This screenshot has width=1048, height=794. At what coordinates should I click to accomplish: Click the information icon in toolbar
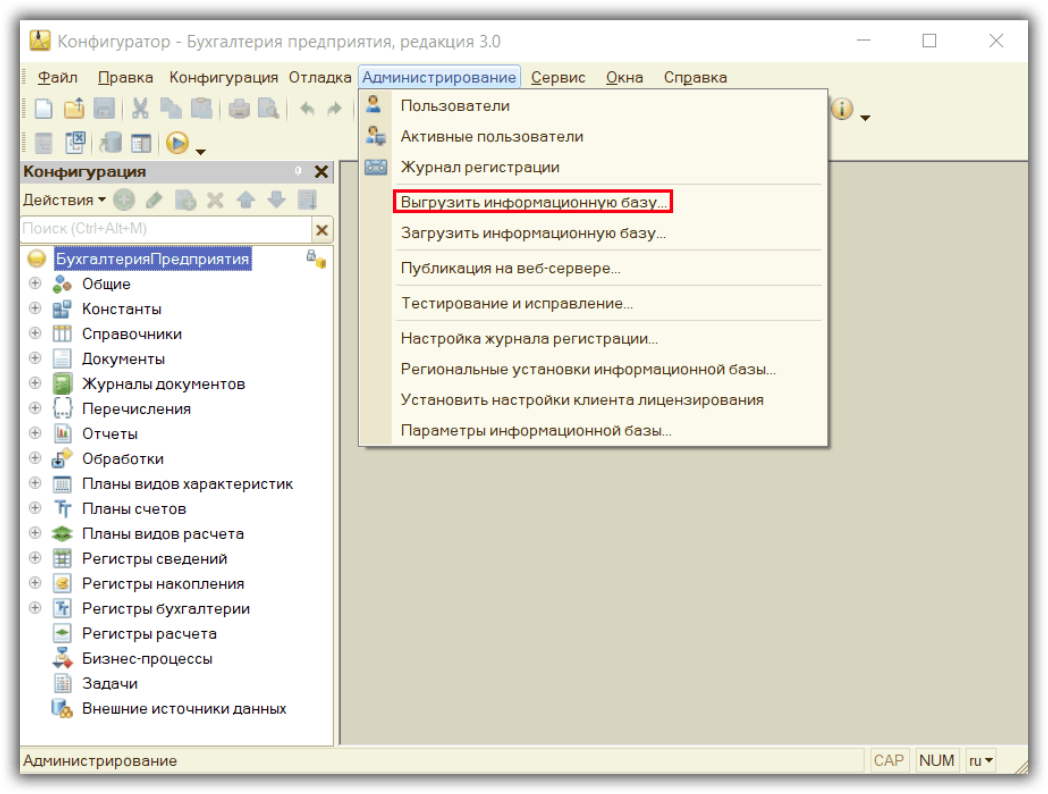click(x=842, y=110)
